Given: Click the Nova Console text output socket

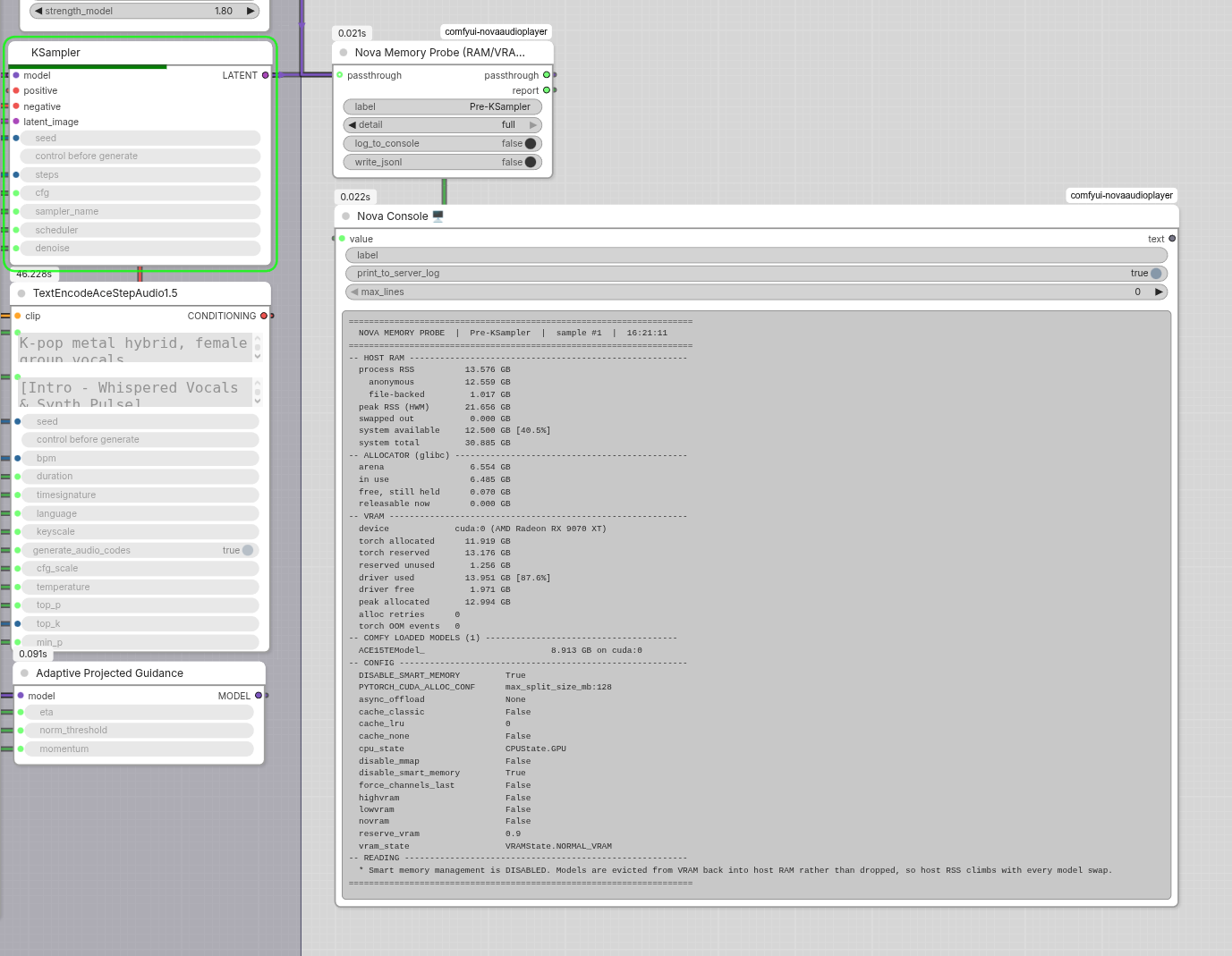Looking at the screenshot, I should (x=1172, y=239).
